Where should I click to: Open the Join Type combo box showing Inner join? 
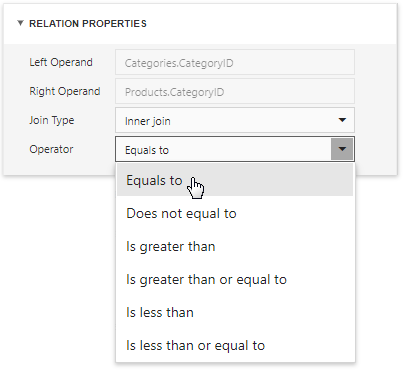click(x=235, y=120)
